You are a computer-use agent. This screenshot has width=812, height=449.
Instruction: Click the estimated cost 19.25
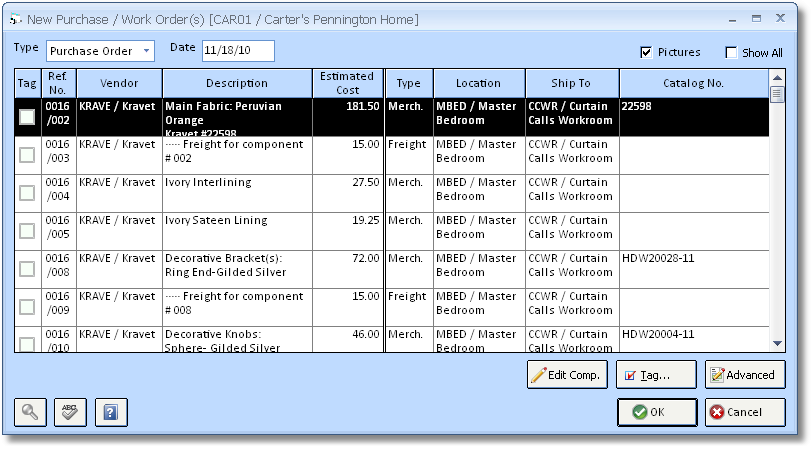[366, 220]
